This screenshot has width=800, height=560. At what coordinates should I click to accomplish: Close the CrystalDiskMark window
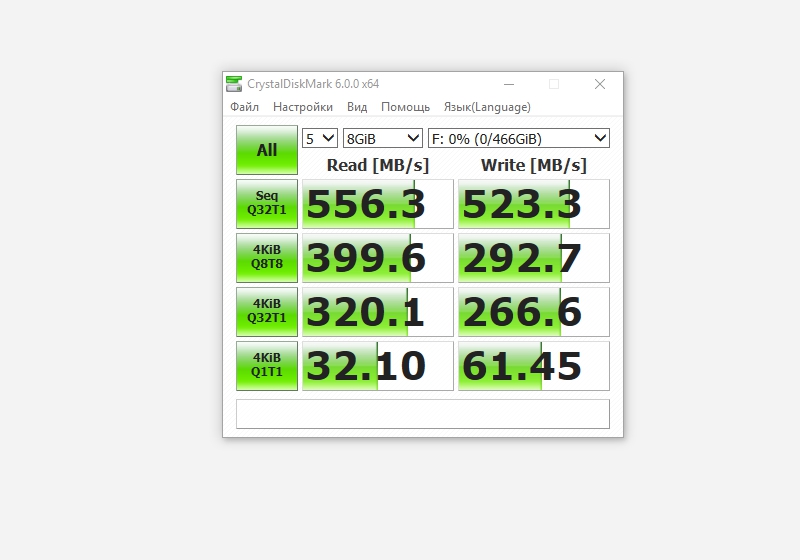pos(600,84)
